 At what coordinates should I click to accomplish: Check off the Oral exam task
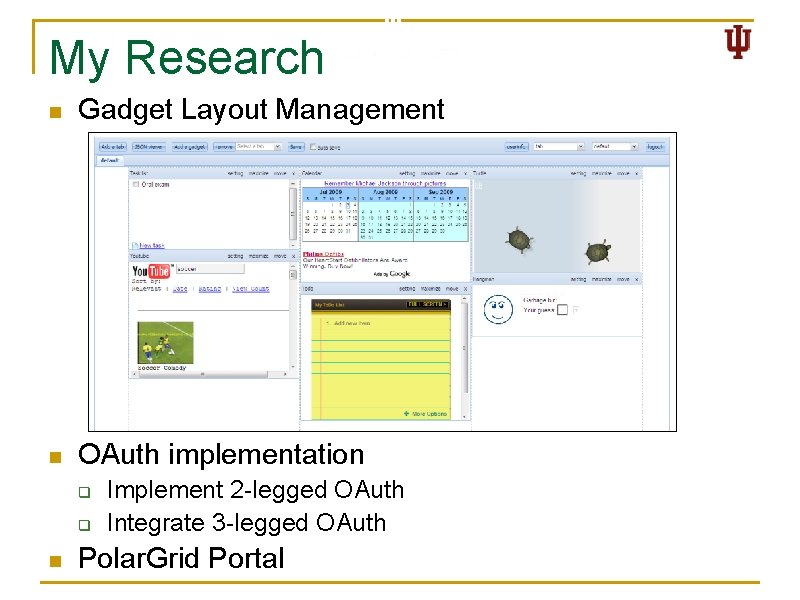[136, 183]
